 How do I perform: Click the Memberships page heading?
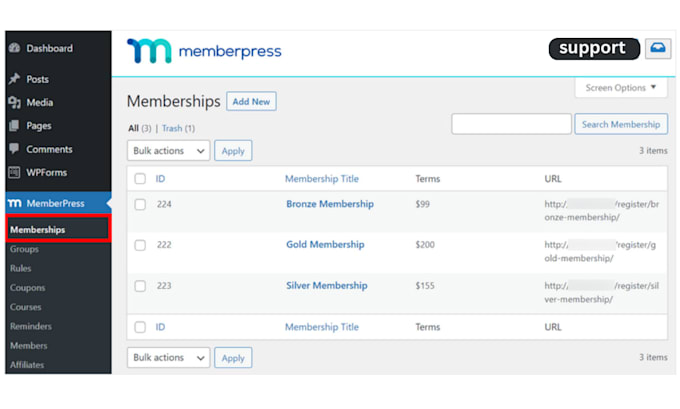[174, 101]
